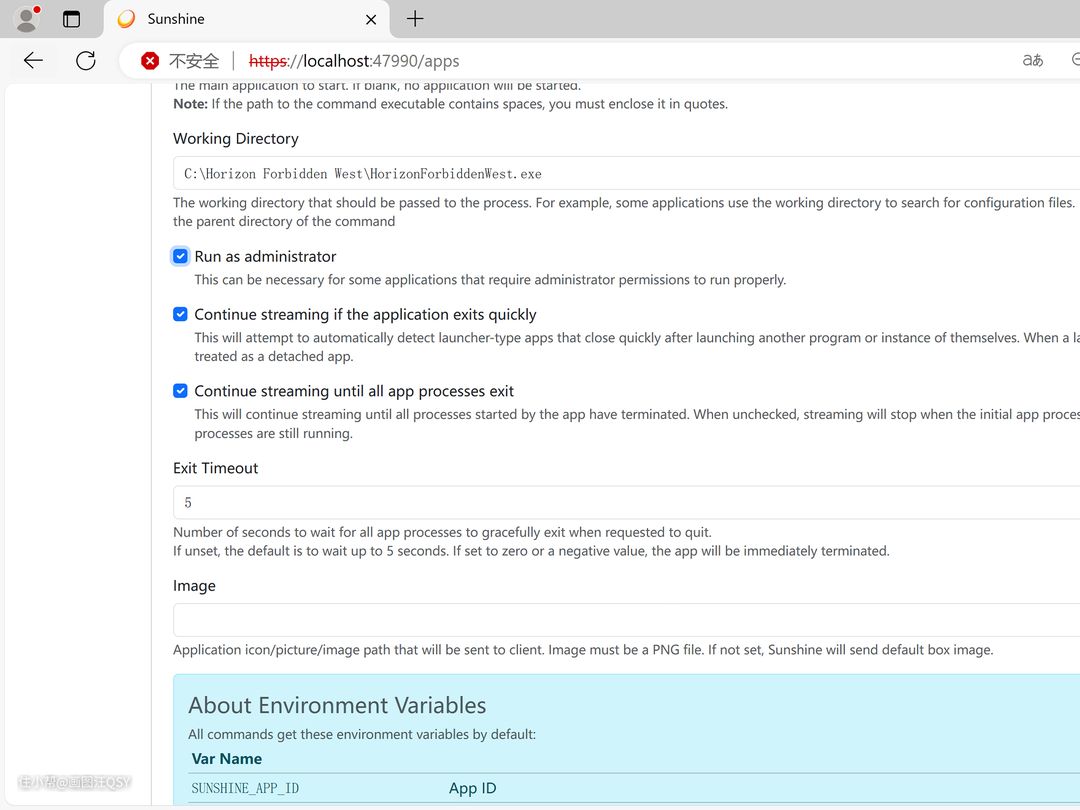Viewport: 1080px width, 810px height.
Task: Click the Run as administrator label
Action: pos(265,256)
